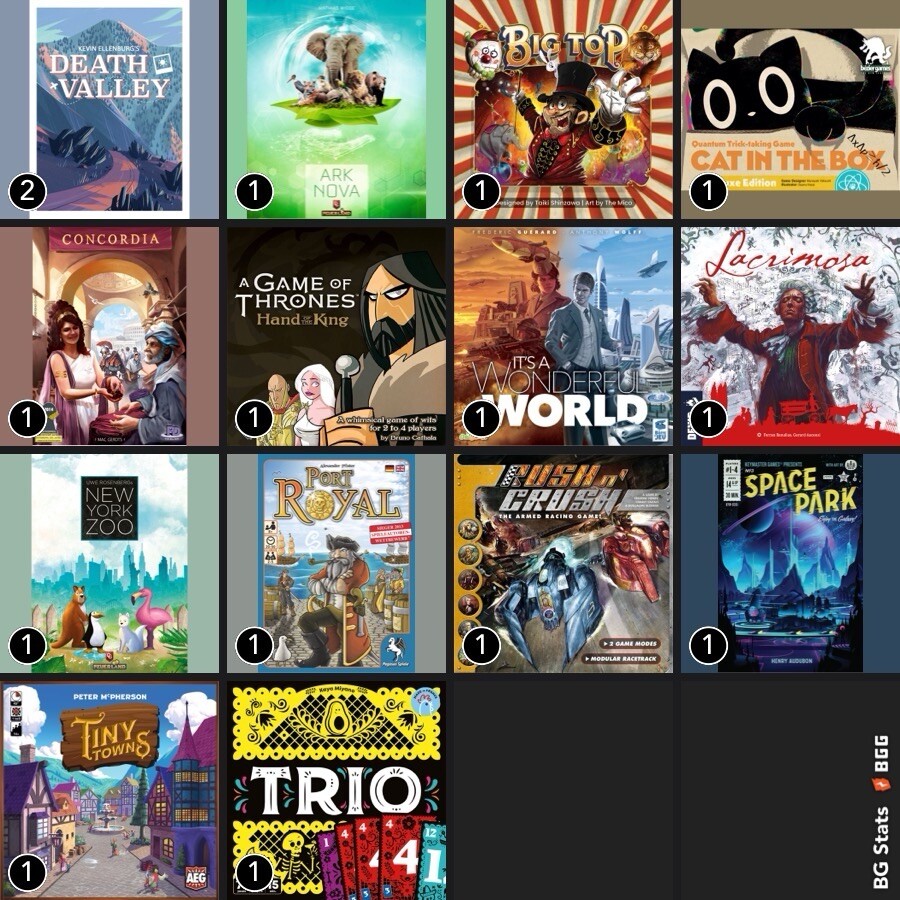Click the play count badge on Ark Nova
Screen dimensions: 900x900
(x=254, y=192)
